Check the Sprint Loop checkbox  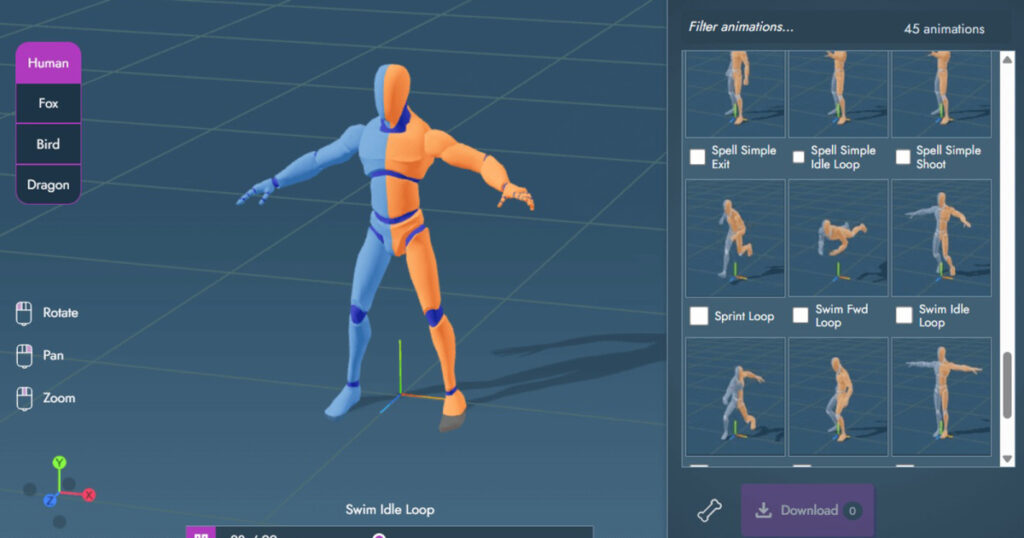pos(699,316)
